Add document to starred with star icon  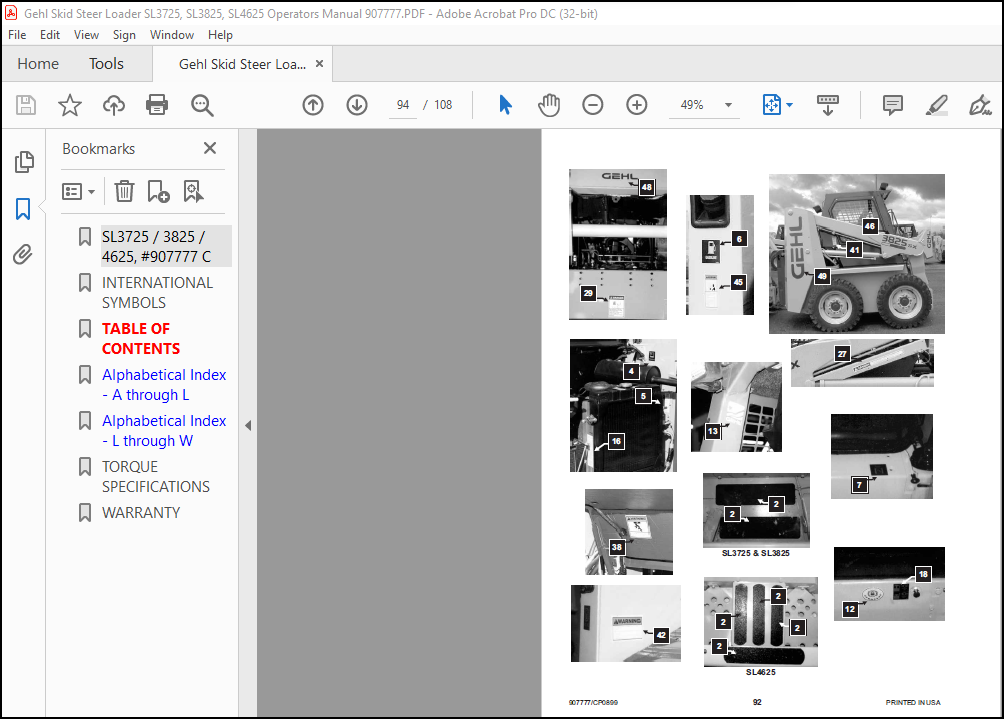point(70,105)
